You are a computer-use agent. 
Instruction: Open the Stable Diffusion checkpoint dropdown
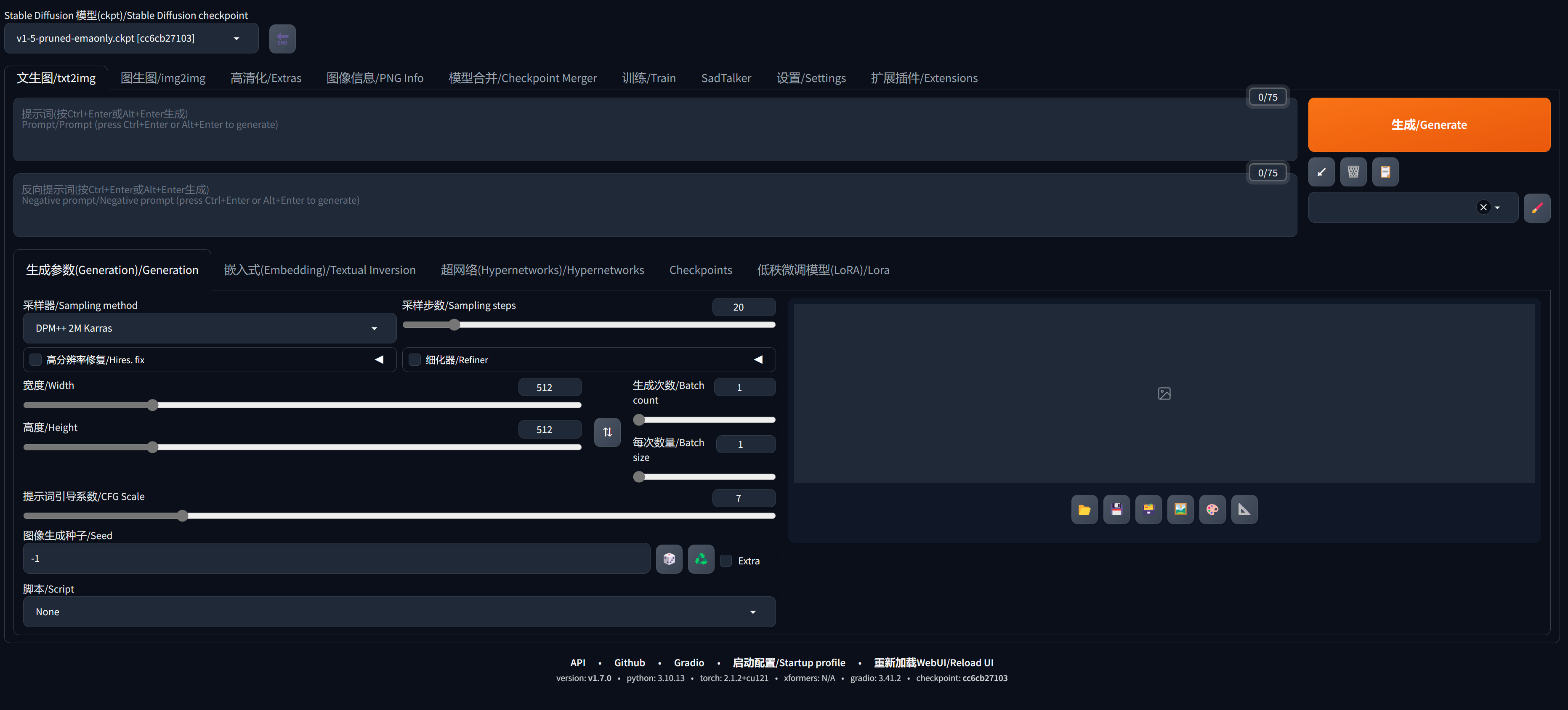131,38
